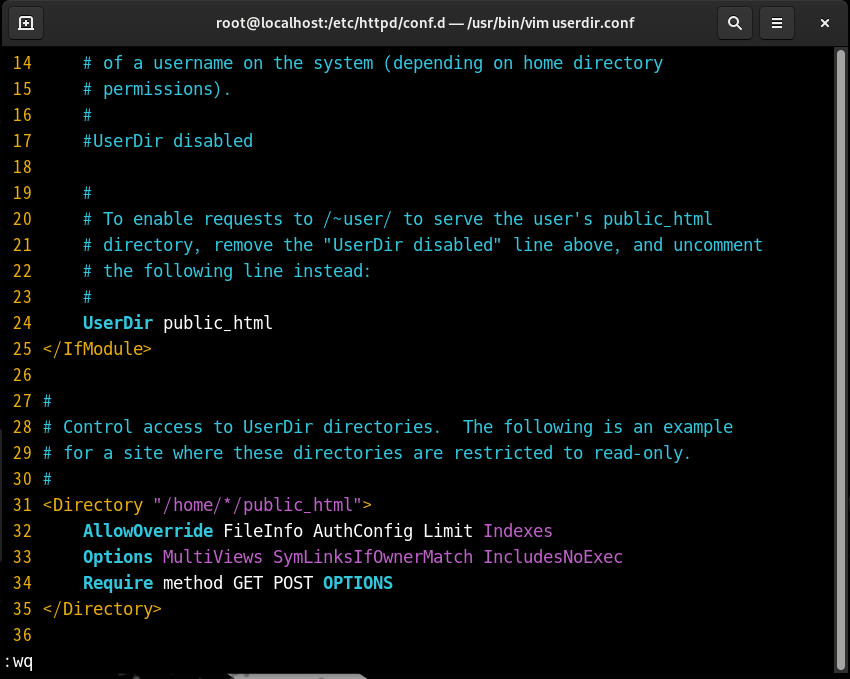Click 'home directory' on line 14
This screenshot has width=850, height=679.
tap(593, 63)
